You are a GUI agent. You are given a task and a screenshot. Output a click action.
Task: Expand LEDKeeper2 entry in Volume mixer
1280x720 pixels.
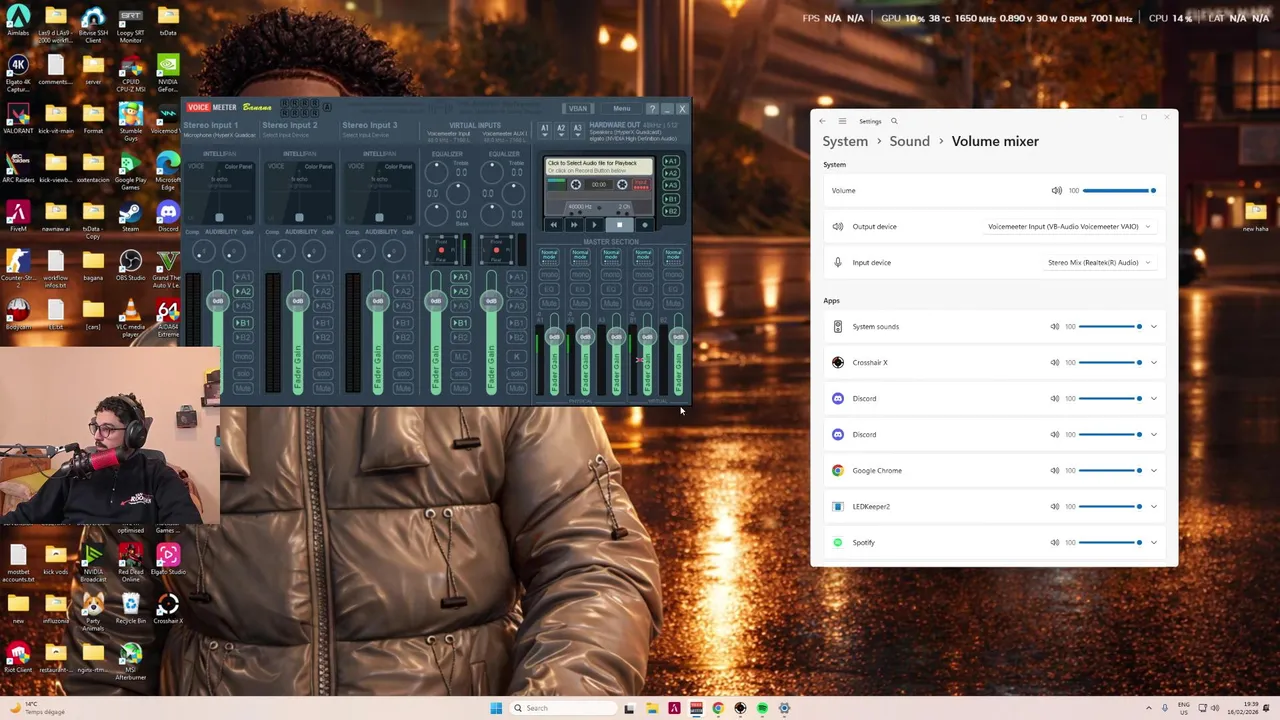[x=1153, y=506]
